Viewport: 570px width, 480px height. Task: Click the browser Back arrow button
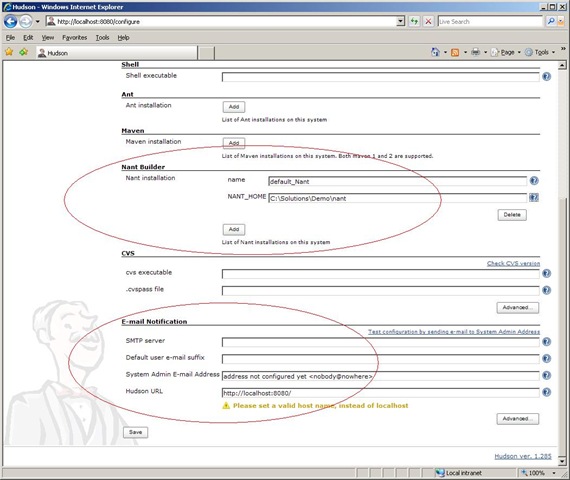11,22
